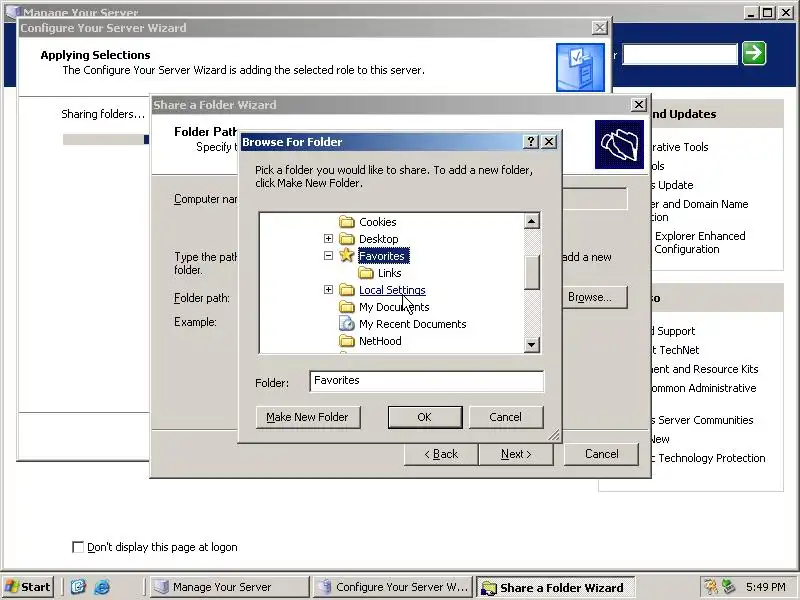Image resolution: width=800 pixels, height=600 pixels.
Task: Switch to Manage Your Server taskbar button
Action: [x=229, y=587]
